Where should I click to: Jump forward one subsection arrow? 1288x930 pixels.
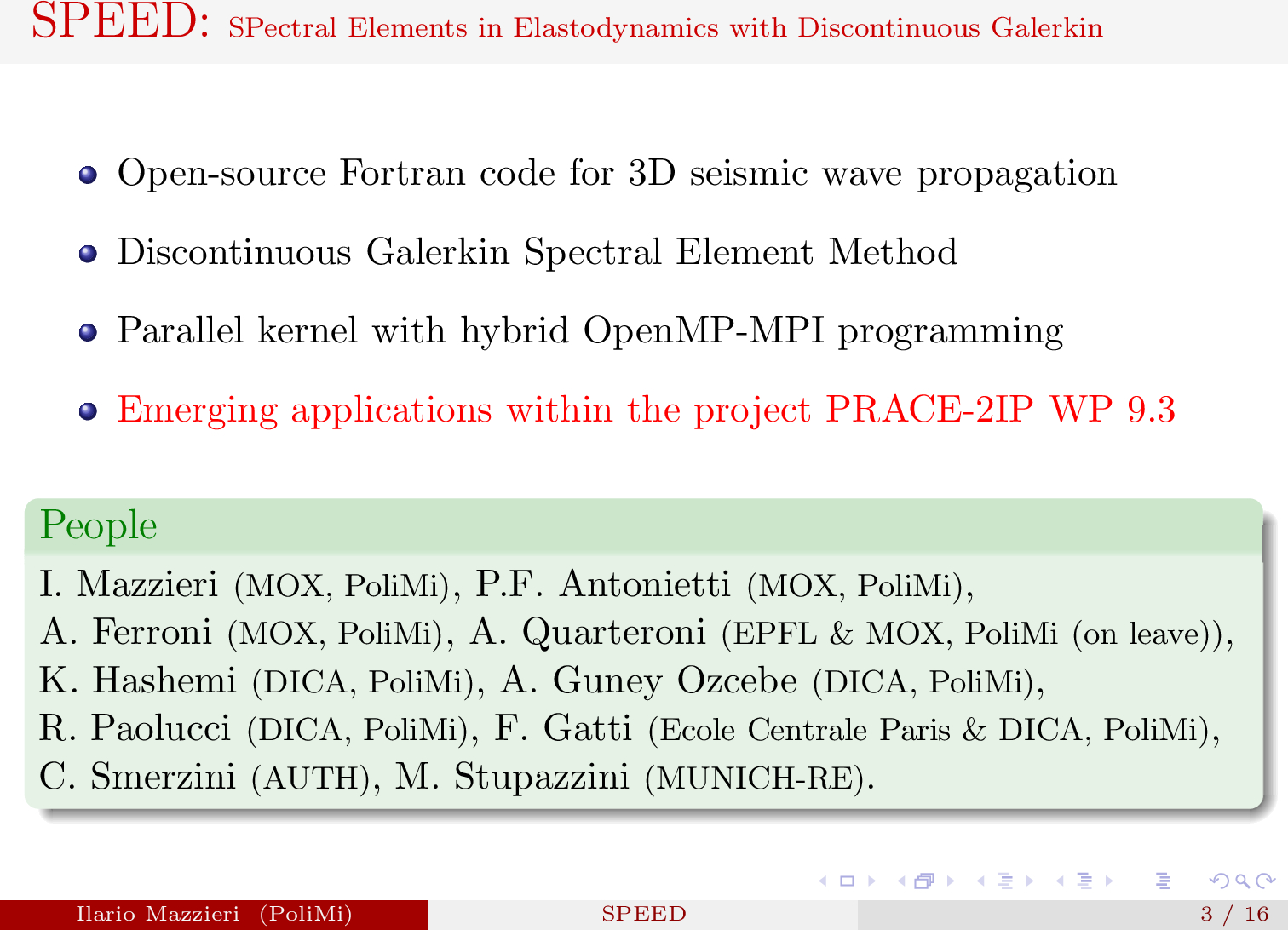pyautogui.click(x=1030, y=881)
